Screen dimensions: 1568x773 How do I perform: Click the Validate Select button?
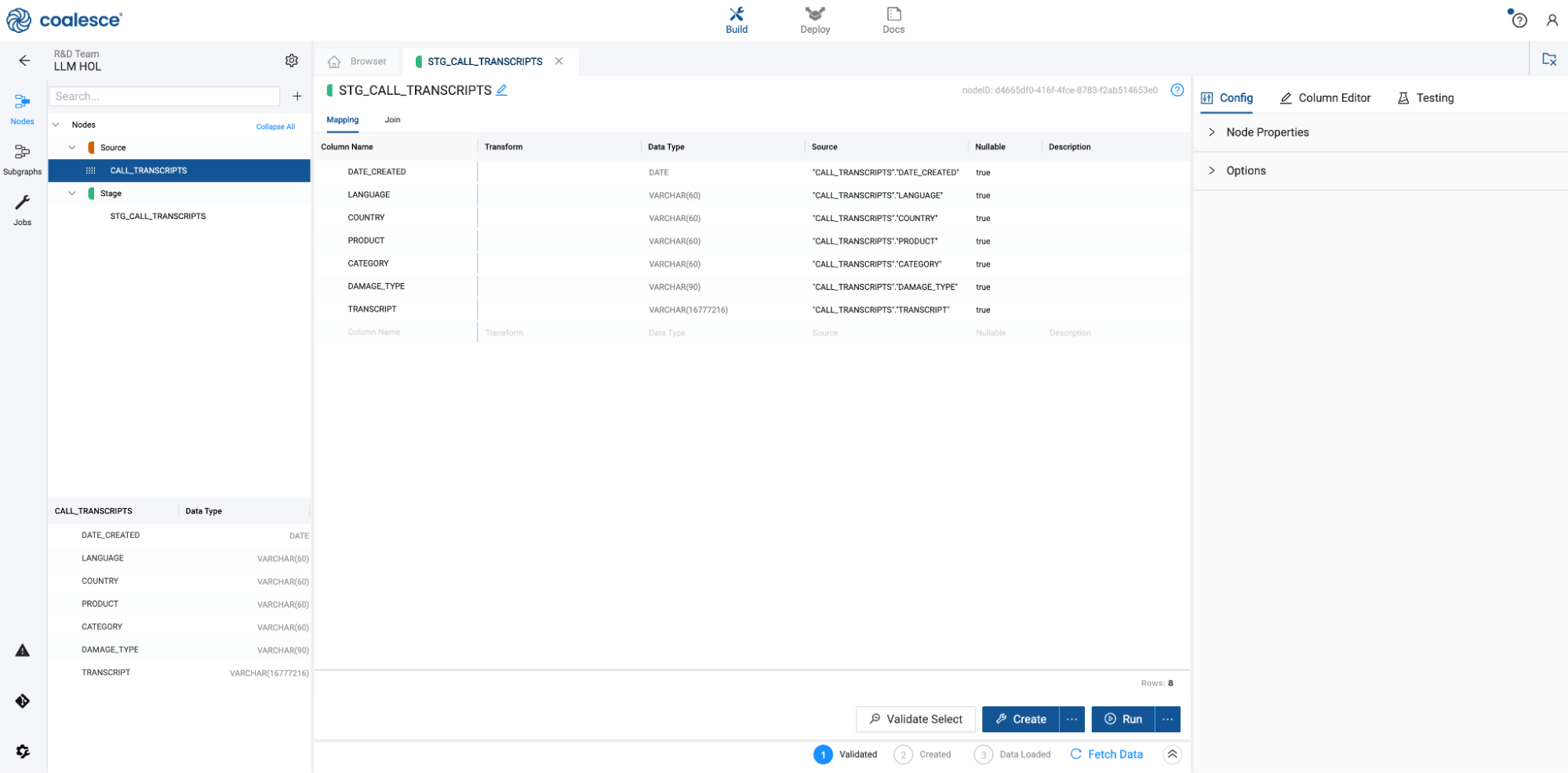coord(915,719)
